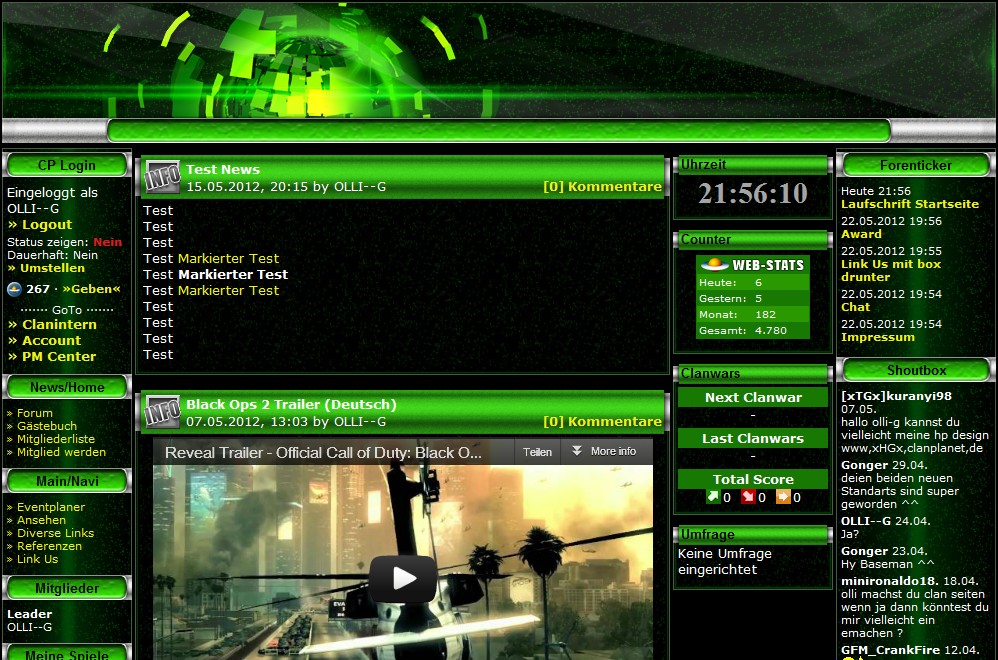
Task: Toggle status display with the Umstellen link
Action: pyautogui.click(x=52, y=268)
